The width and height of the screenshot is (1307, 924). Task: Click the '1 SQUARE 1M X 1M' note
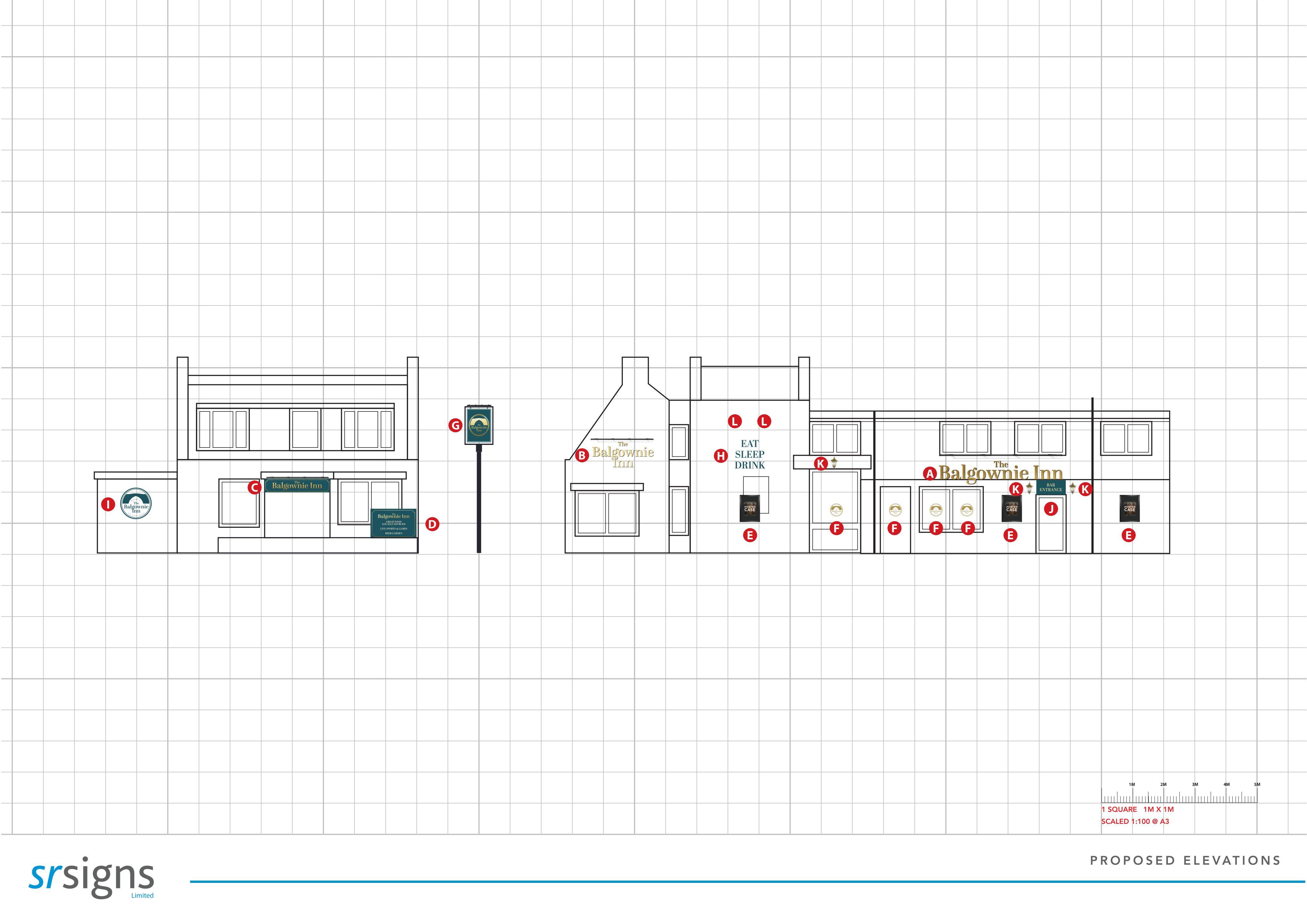pos(1137,809)
